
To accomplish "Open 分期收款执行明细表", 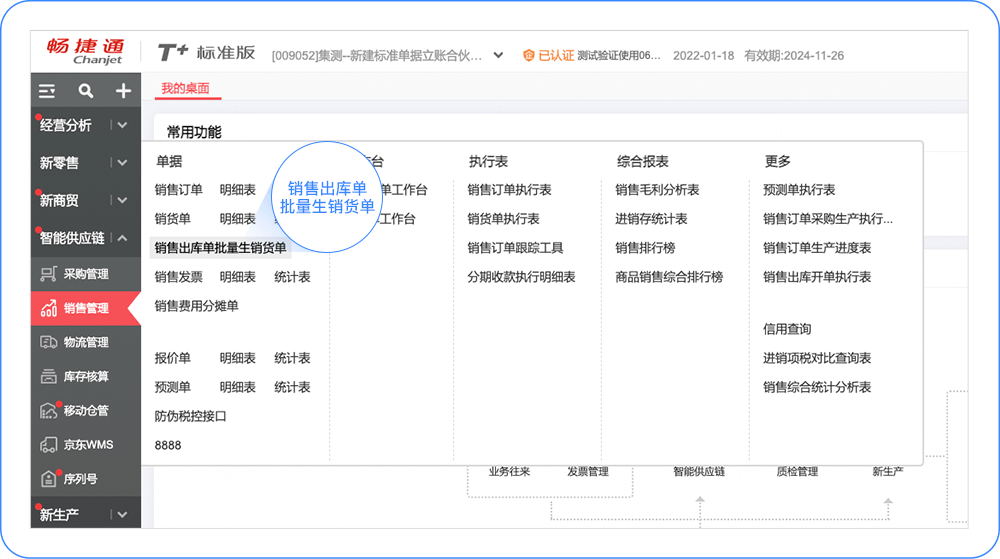I will pyautogui.click(x=522, y=277).
